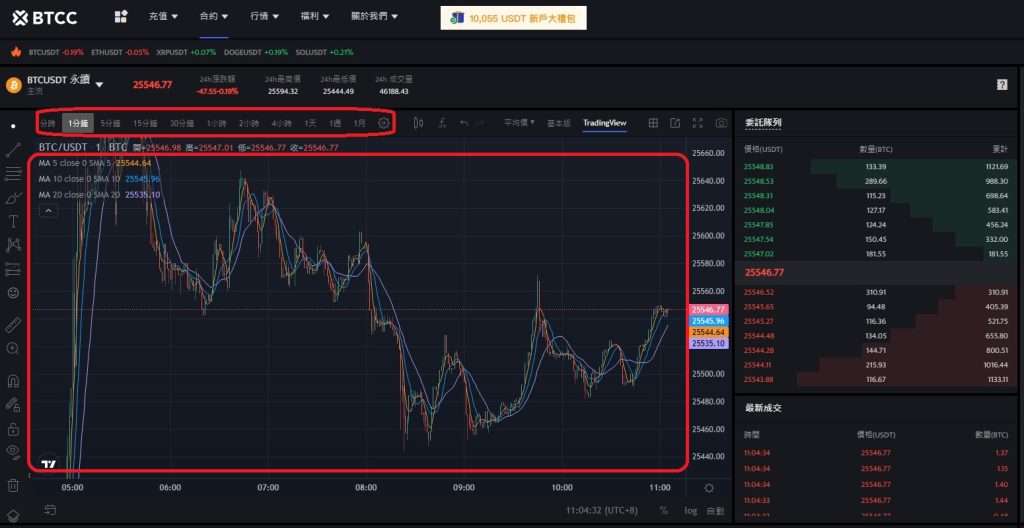Screen dimensions: 1024x528
Task: Click the 10,055 USDT new user gift banner
Action: (x=513, y=18)
